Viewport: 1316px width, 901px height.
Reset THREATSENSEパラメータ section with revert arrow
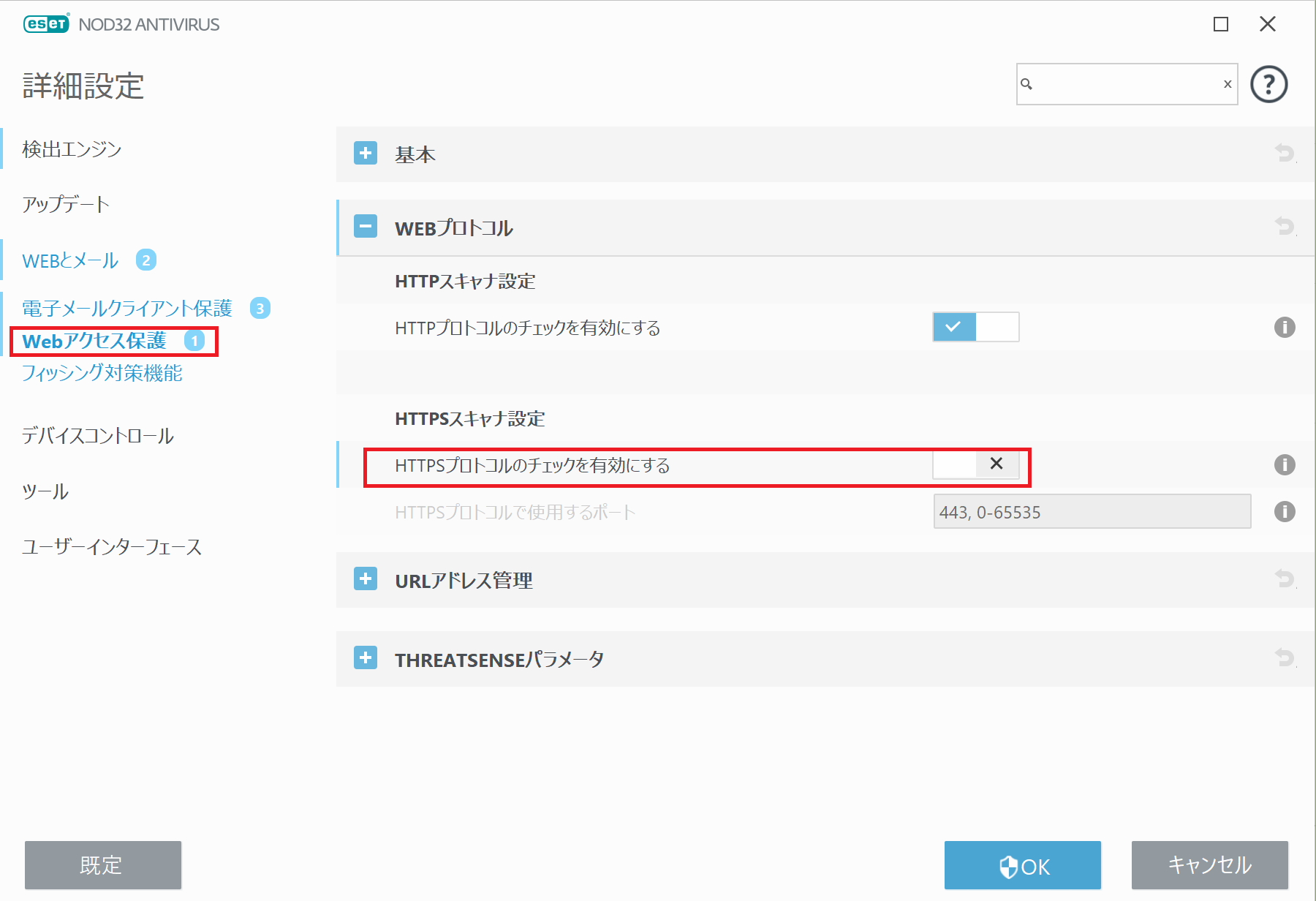1285,657
